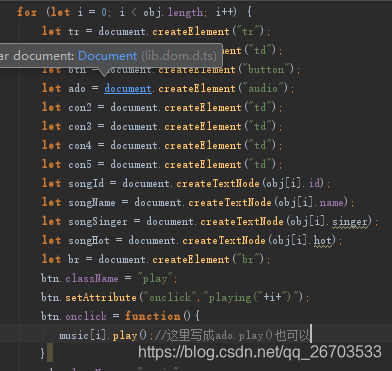
Task: Click 'function' keyword on btn.onclick line
Action: 152,316
